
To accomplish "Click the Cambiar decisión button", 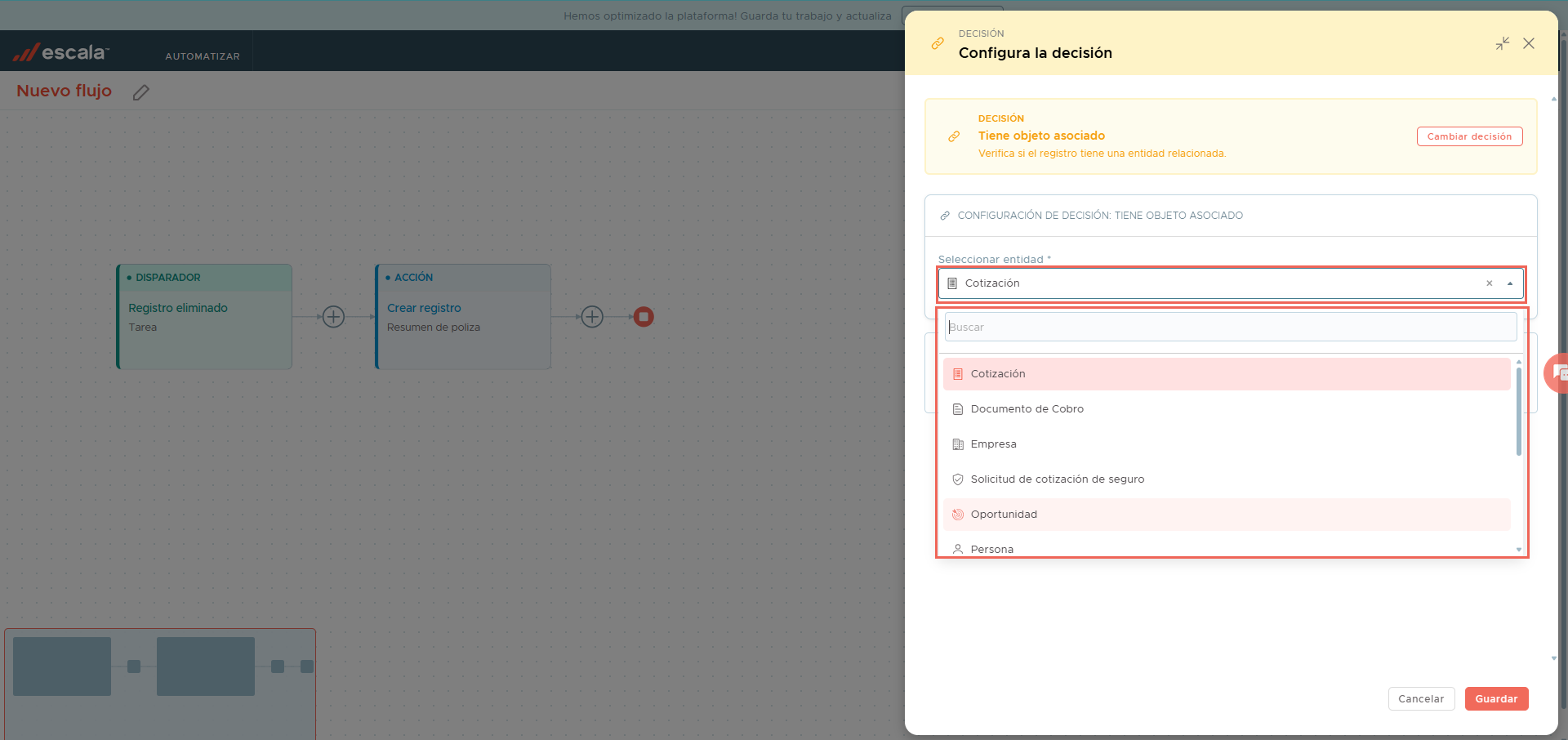I will (x=1469, y=136).
